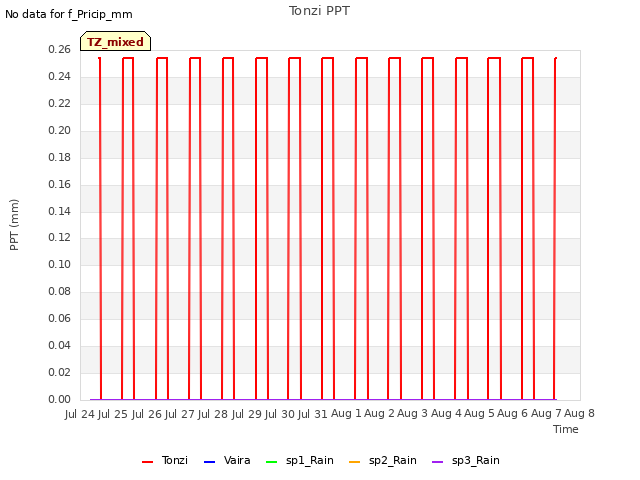Click the red Tonzi legend color swatch

coord(147,462)
